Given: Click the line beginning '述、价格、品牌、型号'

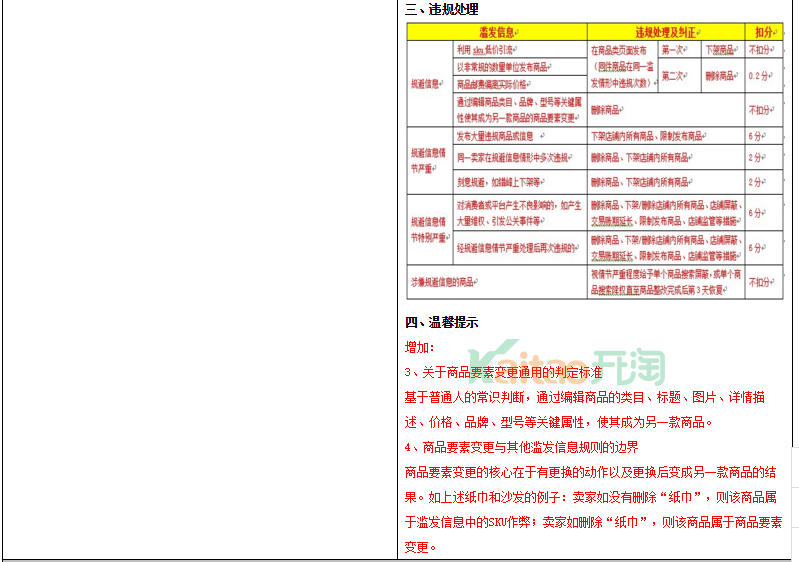Looking at the screenshot, I should (558, 422).
